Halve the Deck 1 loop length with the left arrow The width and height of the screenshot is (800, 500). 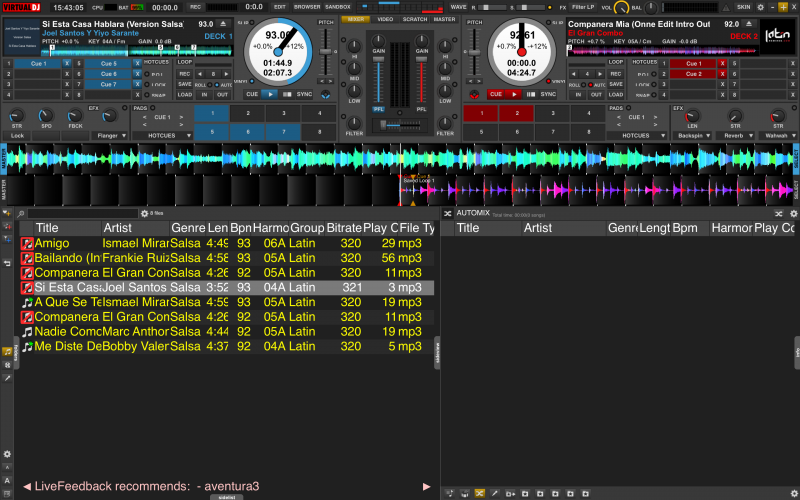200,74
